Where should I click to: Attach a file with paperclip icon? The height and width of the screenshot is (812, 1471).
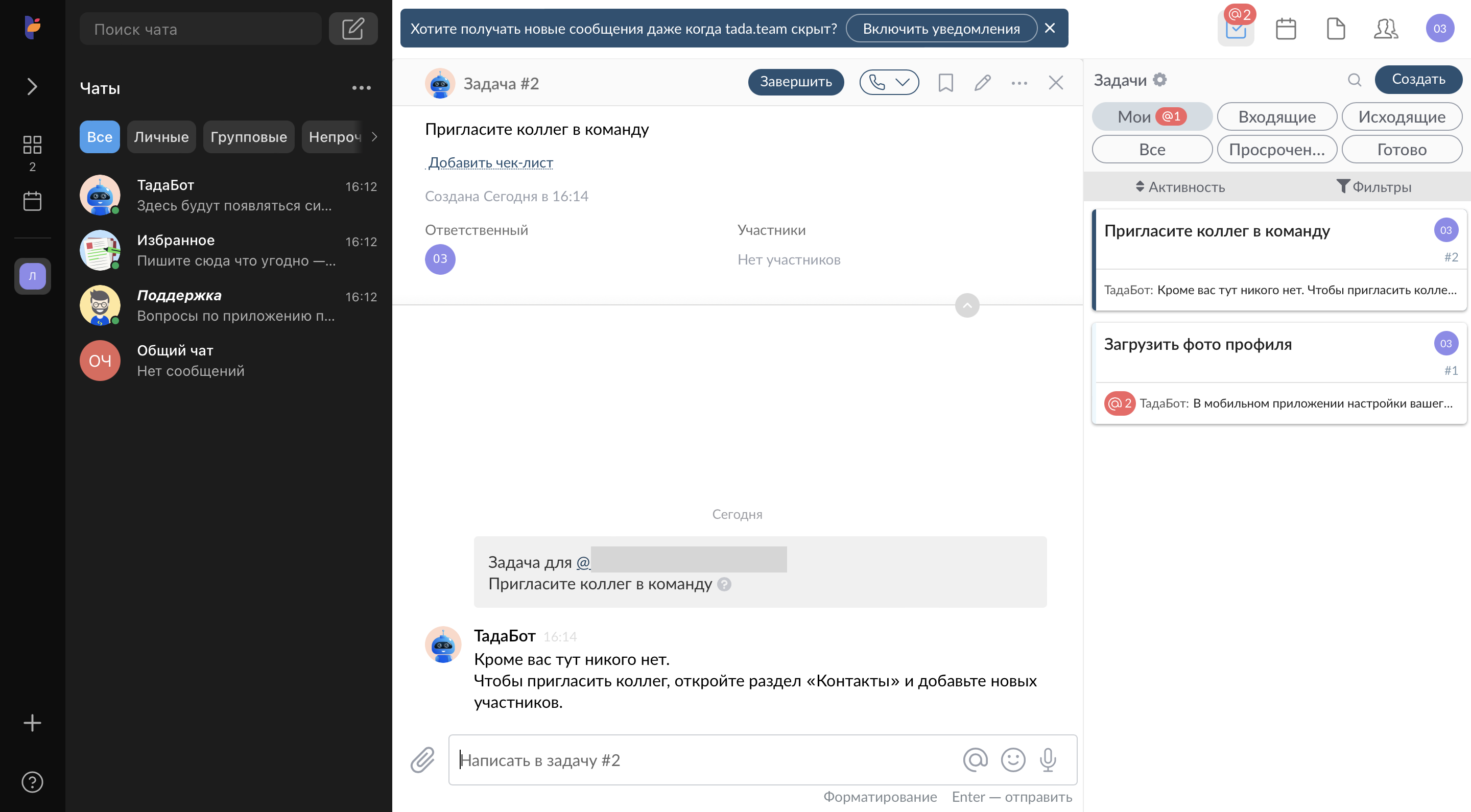click(422, 760)
